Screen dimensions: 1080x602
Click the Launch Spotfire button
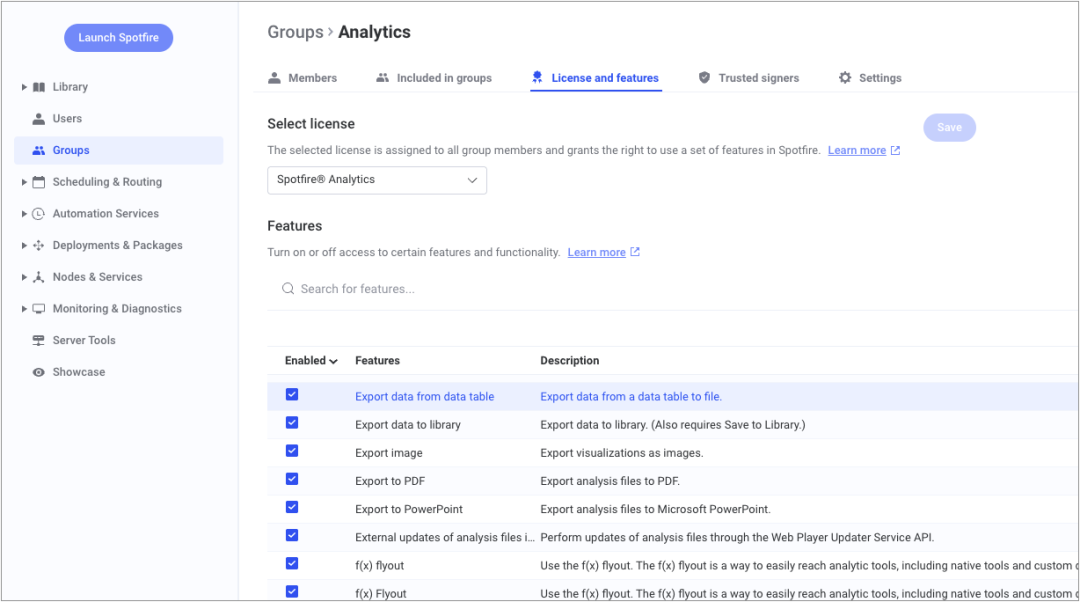118,38
